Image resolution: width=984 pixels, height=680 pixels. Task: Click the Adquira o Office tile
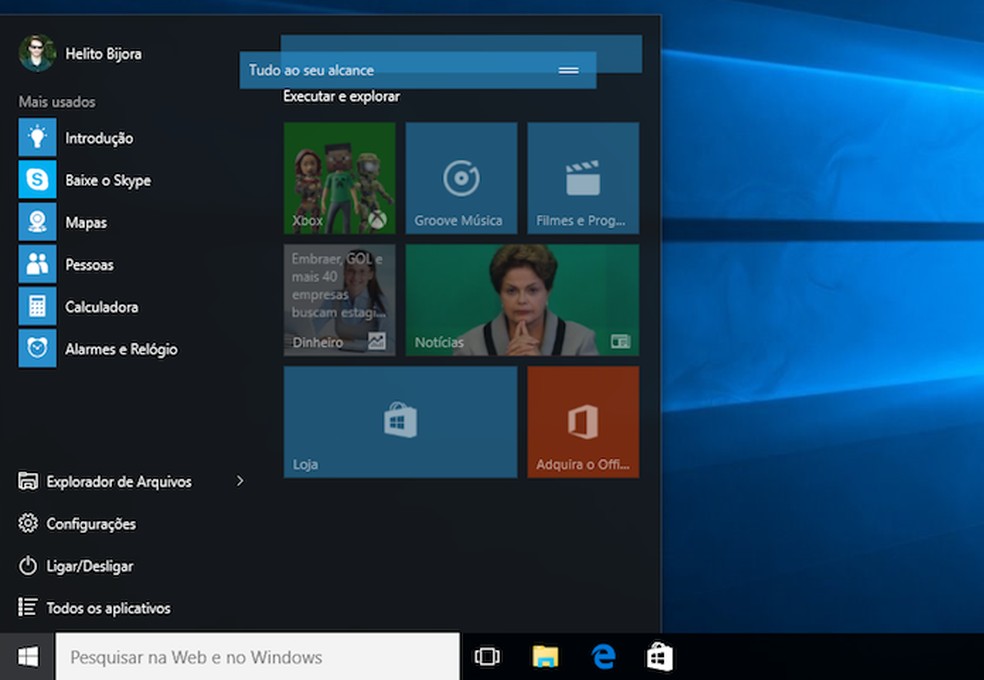tap(583, 421)
